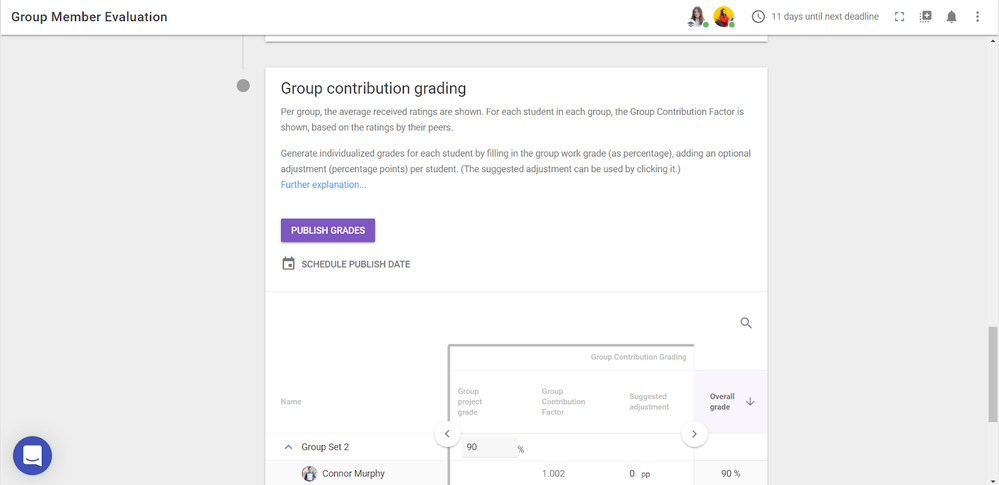Open the vertical three-dot menu
This screenshot has width=999, height=485.
coord(978,17)
